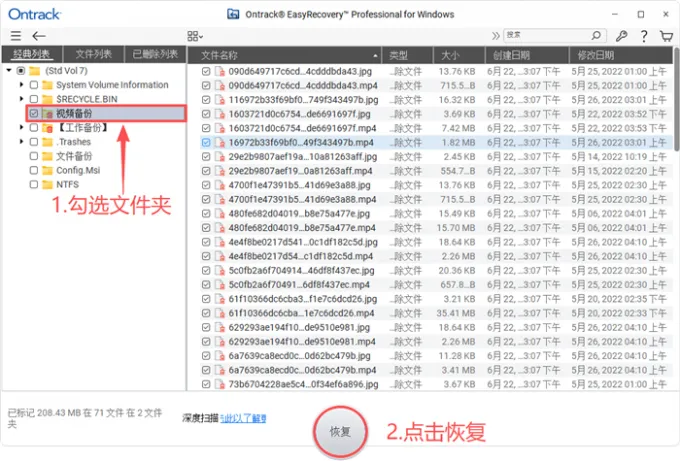Viewport: 680px width, 461px height.
Task: Sort by 大小 column header
Action: click(459, 55)
